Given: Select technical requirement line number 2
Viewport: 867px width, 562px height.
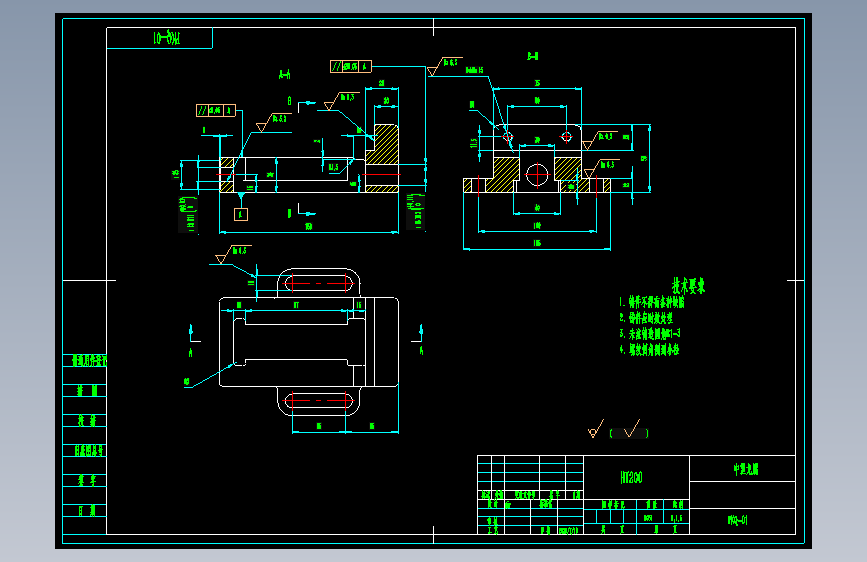Looking at the screenshot, I should (x=646, y=318).
